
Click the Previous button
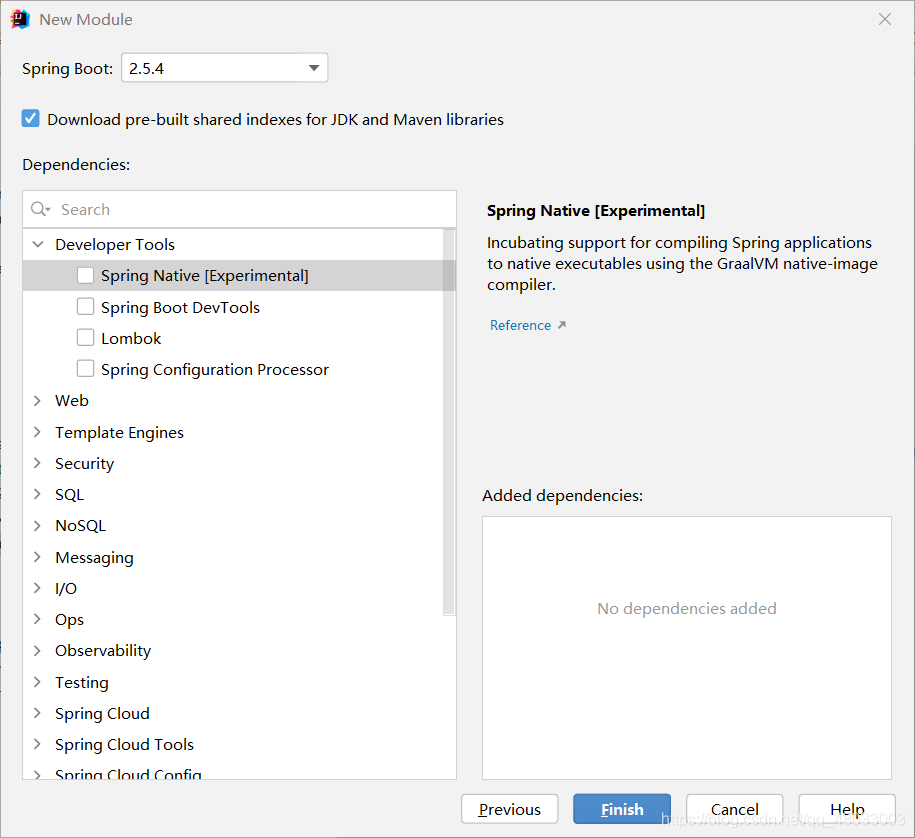[509, 809]
